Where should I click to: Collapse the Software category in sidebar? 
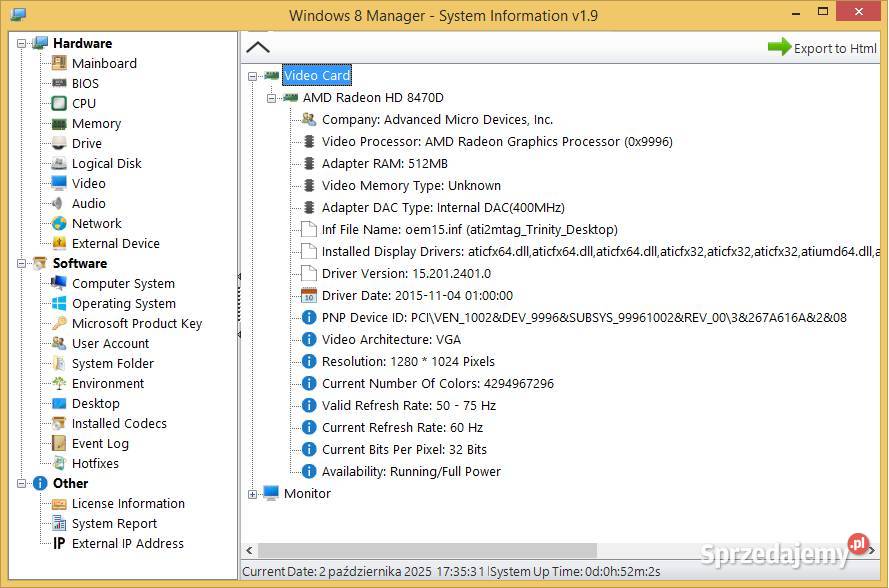tap(22, 263)
